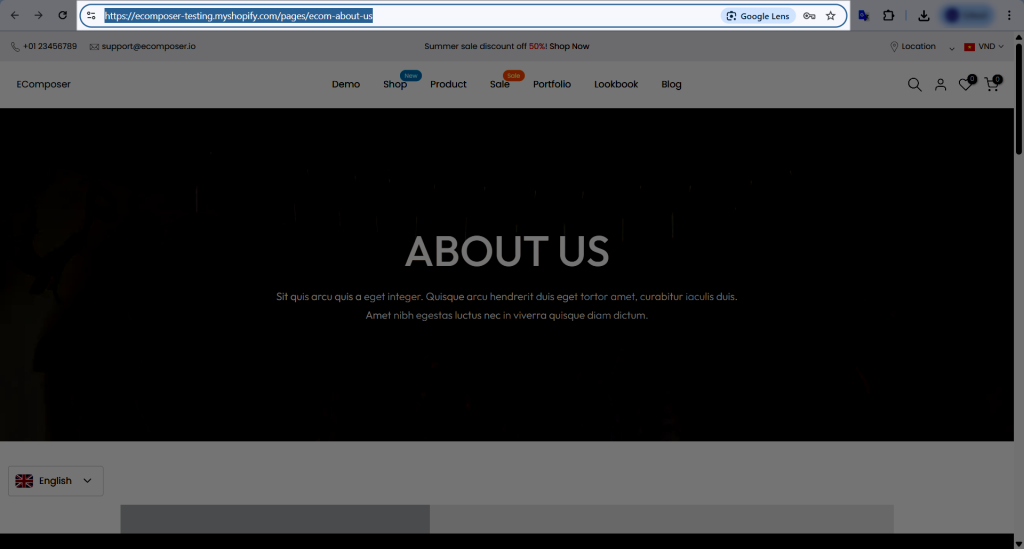Open Google Lens from the address bar

pos(758,16)
